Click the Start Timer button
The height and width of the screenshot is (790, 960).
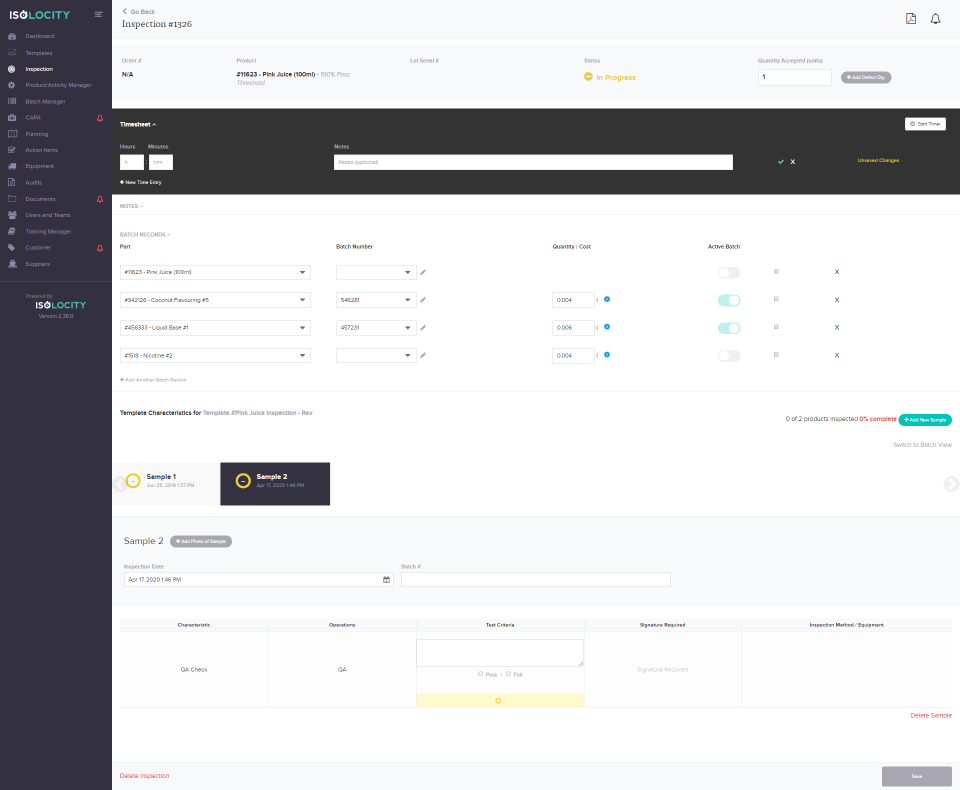[925, 124]
